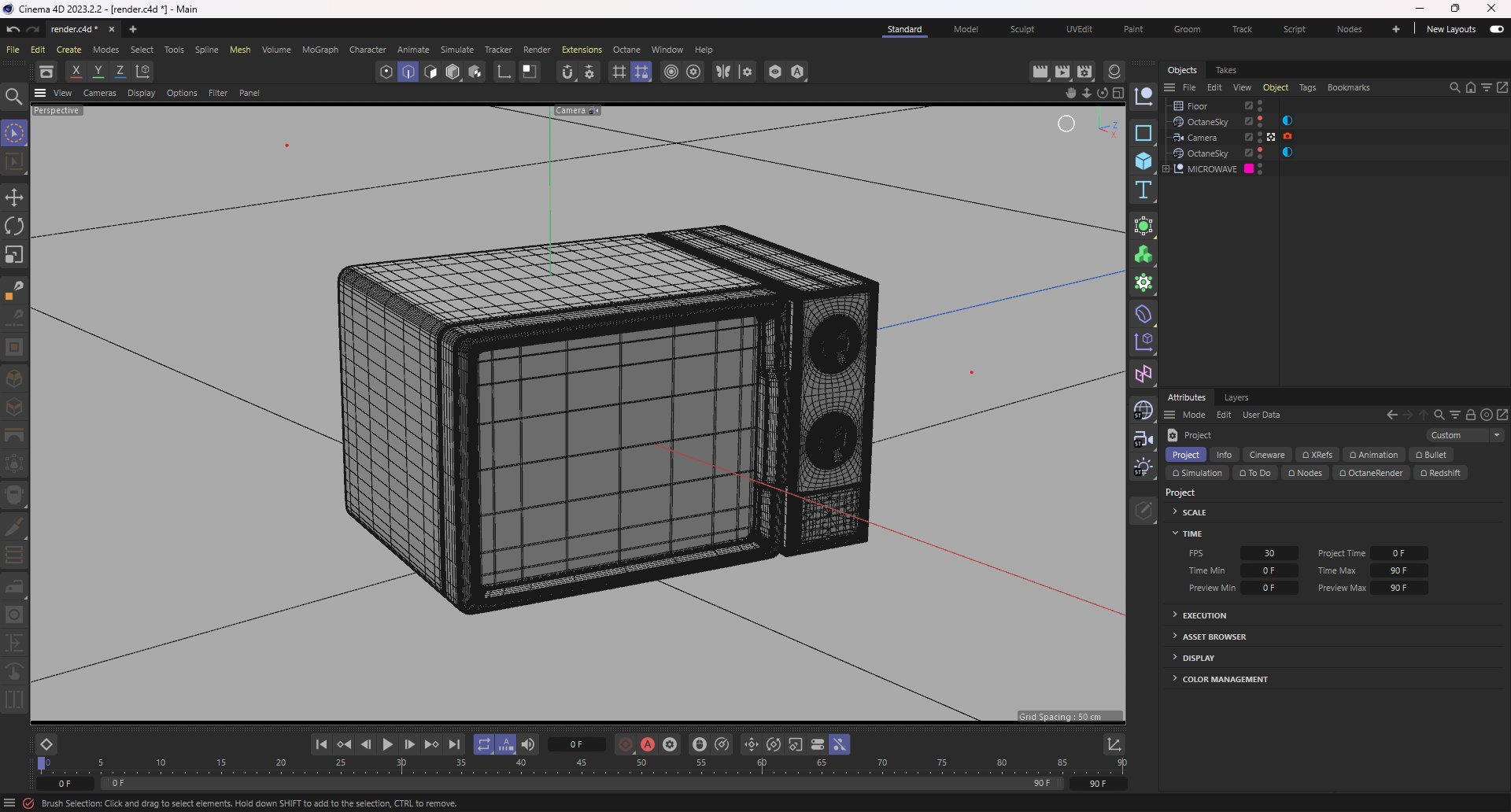
Task: Click the timeline playhead at frame 0
Action: click(42, 763)
